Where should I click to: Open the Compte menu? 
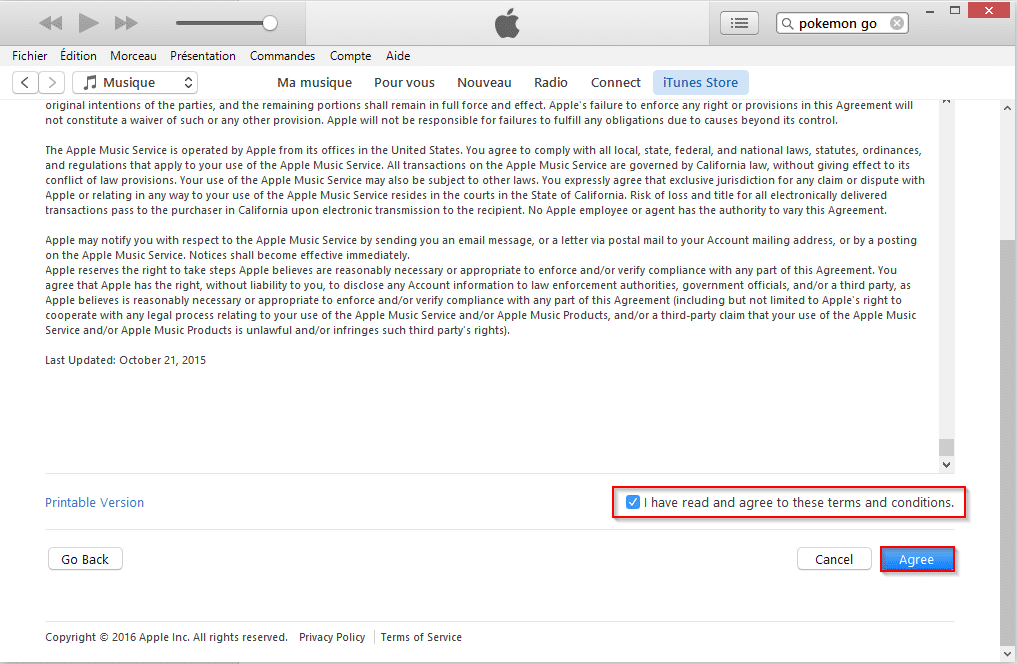(x=350, y=56)
